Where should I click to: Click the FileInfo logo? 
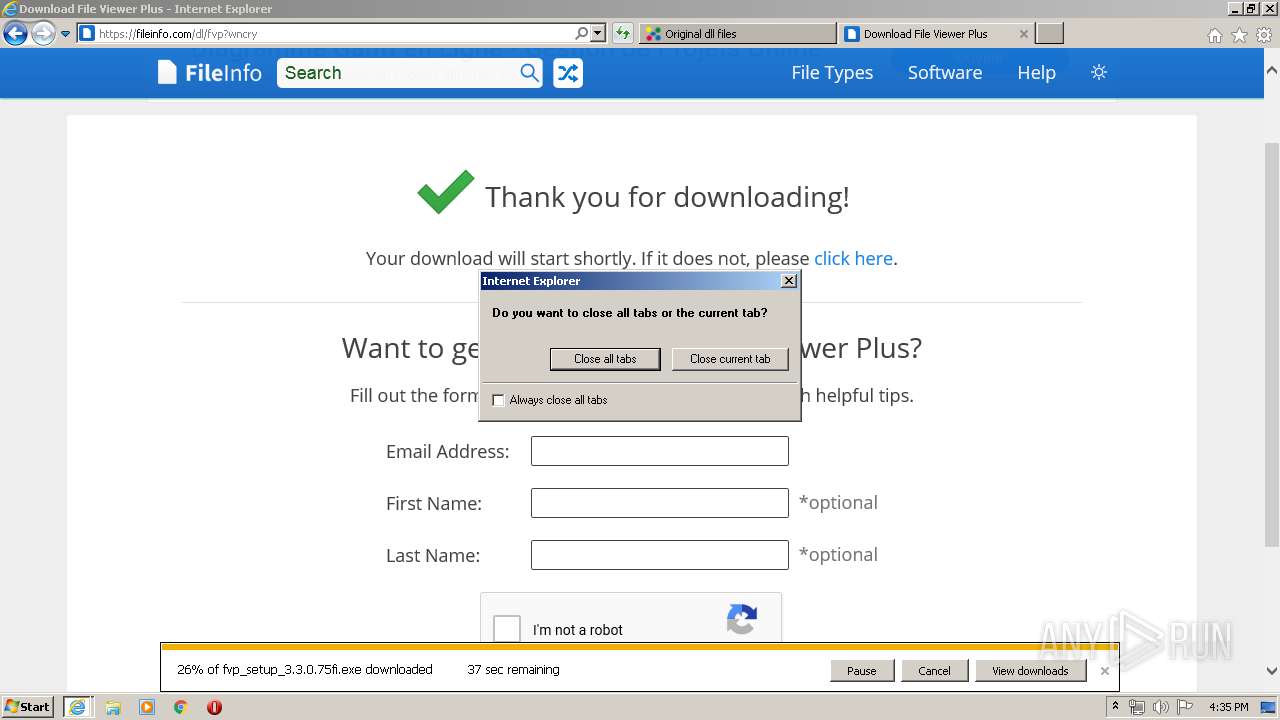[209, 73]
